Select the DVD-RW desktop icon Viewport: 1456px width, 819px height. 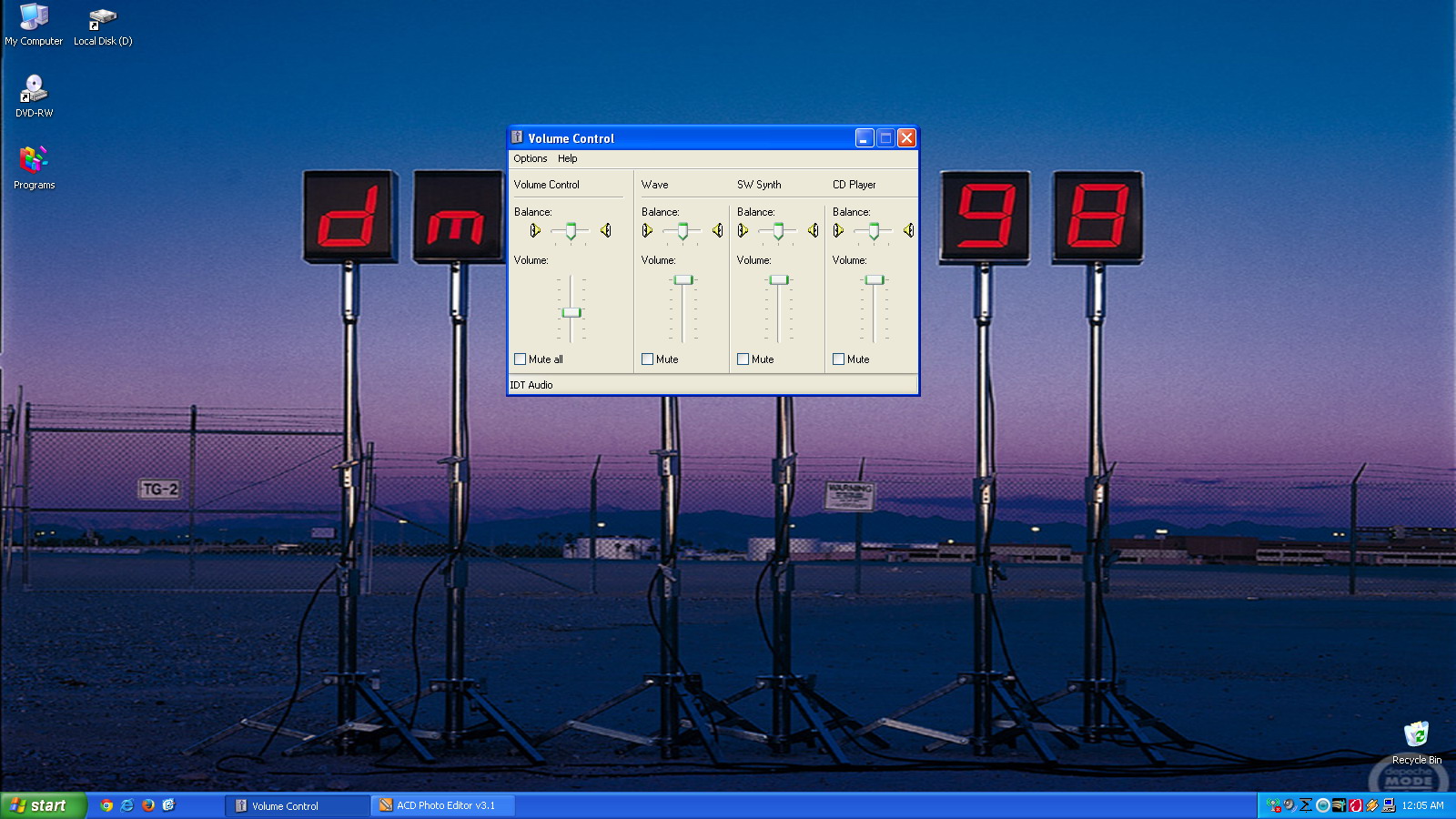click(x=34, y=96)
